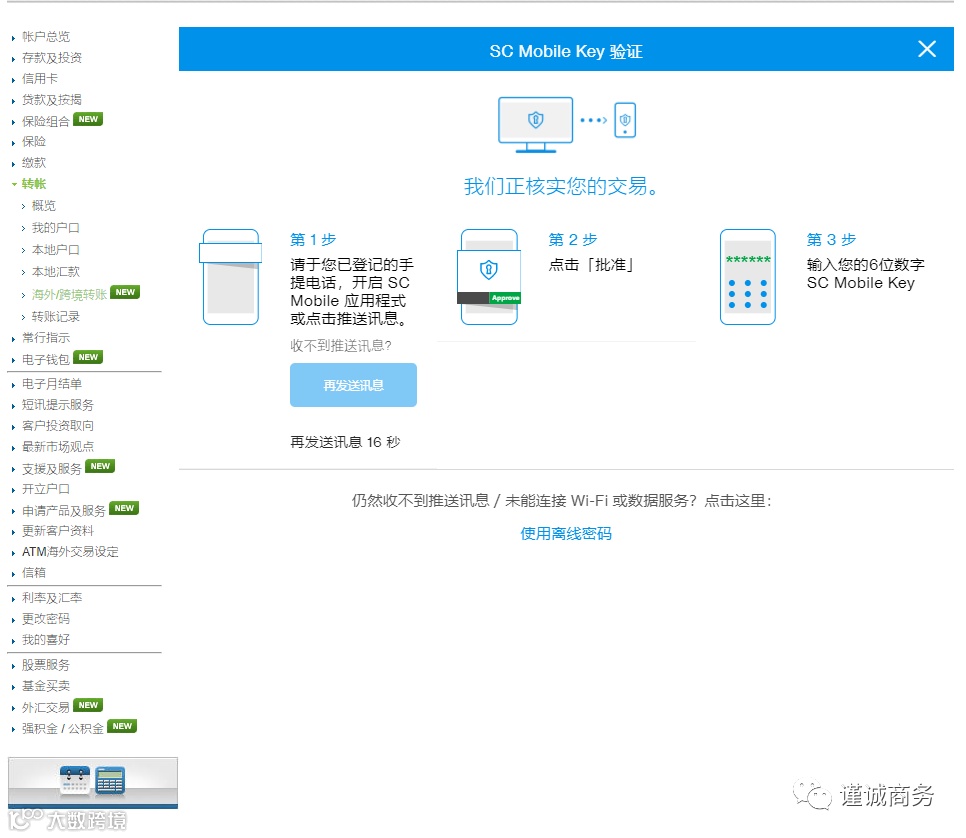
Task: Click the computer monitor shield icon
Action: coord(535,124)
